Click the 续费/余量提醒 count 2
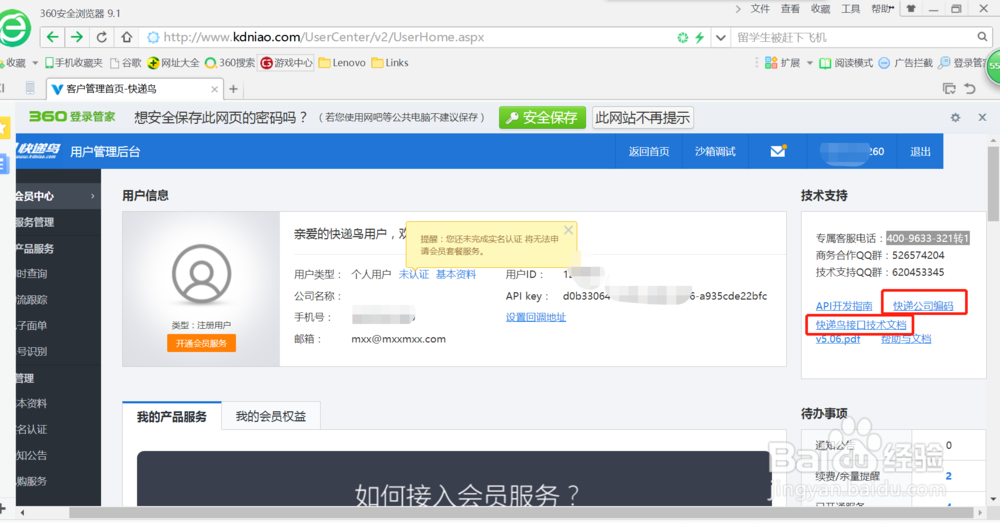The width and height of the screenshot is (1000, 523). 948,476
